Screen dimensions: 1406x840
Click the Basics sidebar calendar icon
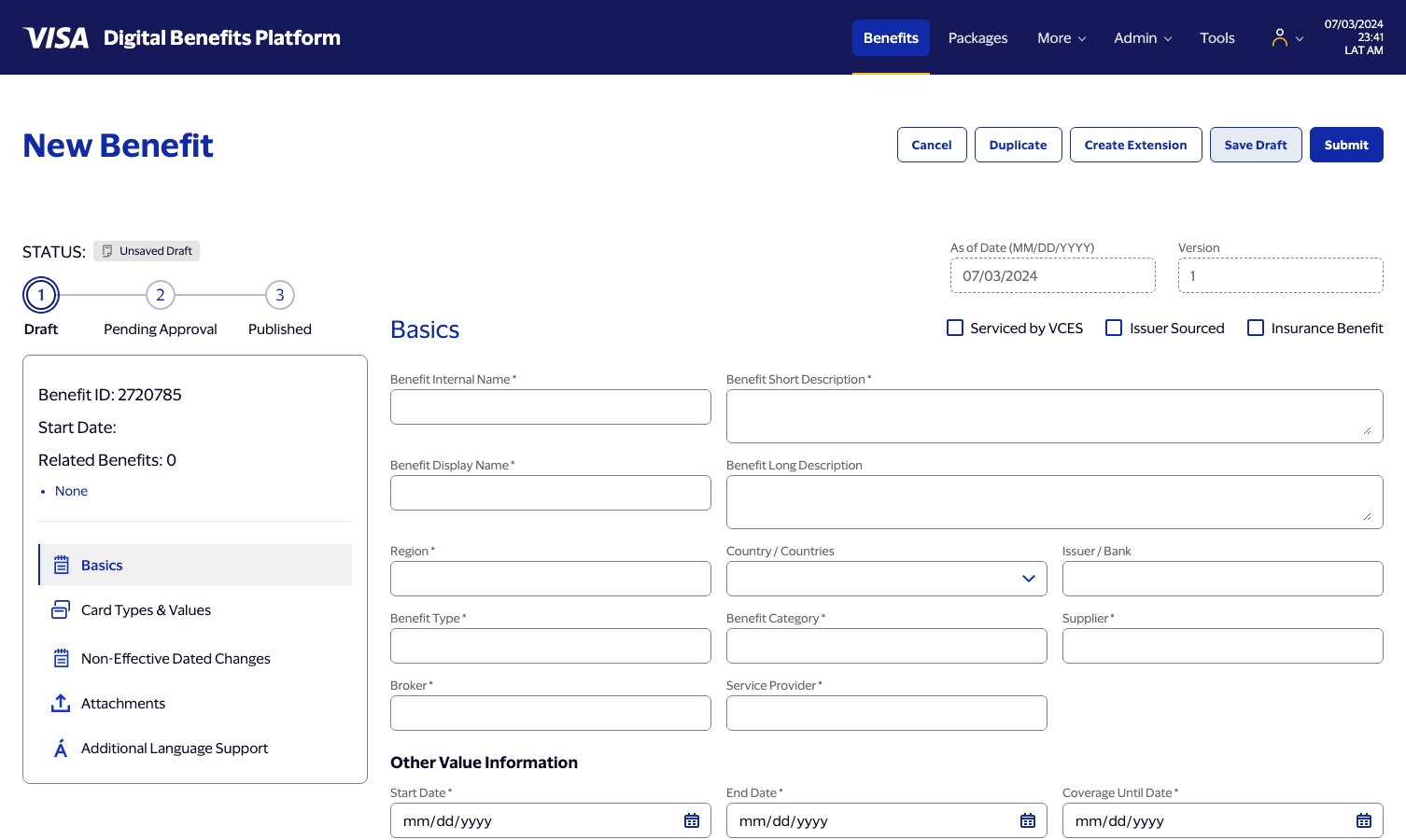[x=62, y=565]
